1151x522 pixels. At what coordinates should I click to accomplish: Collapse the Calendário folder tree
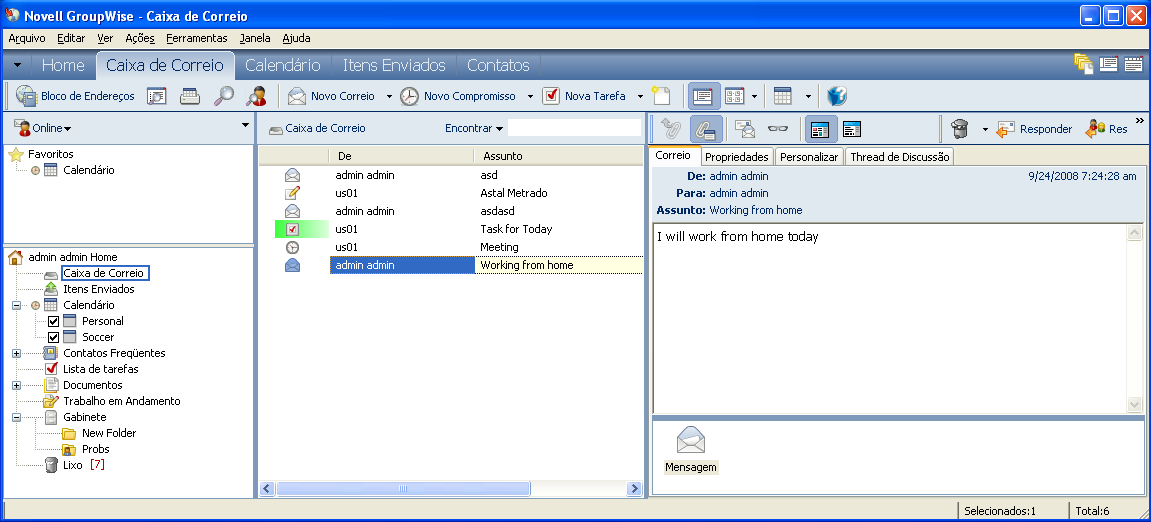16,305
